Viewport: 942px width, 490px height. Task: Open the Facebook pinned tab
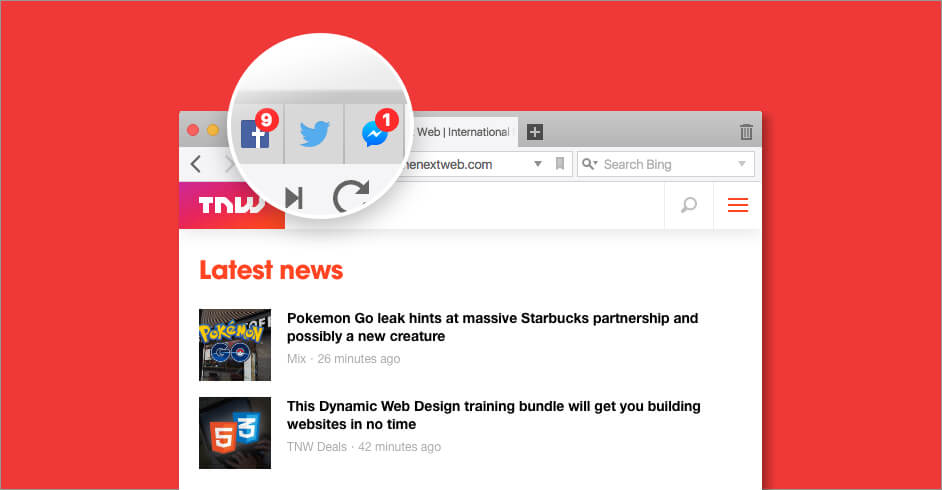click(x=255, y=133)
